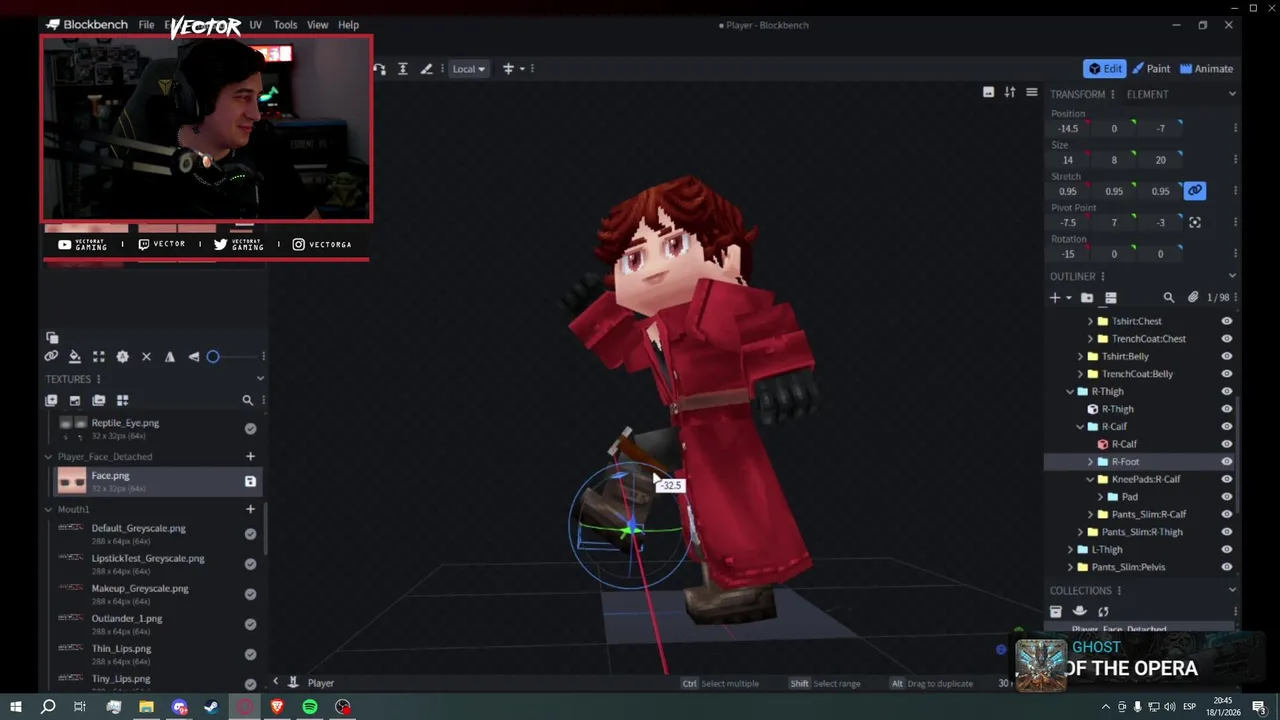Open Spotify from the Windows taskbar
1280x720 pixels.
coord(310,707)
